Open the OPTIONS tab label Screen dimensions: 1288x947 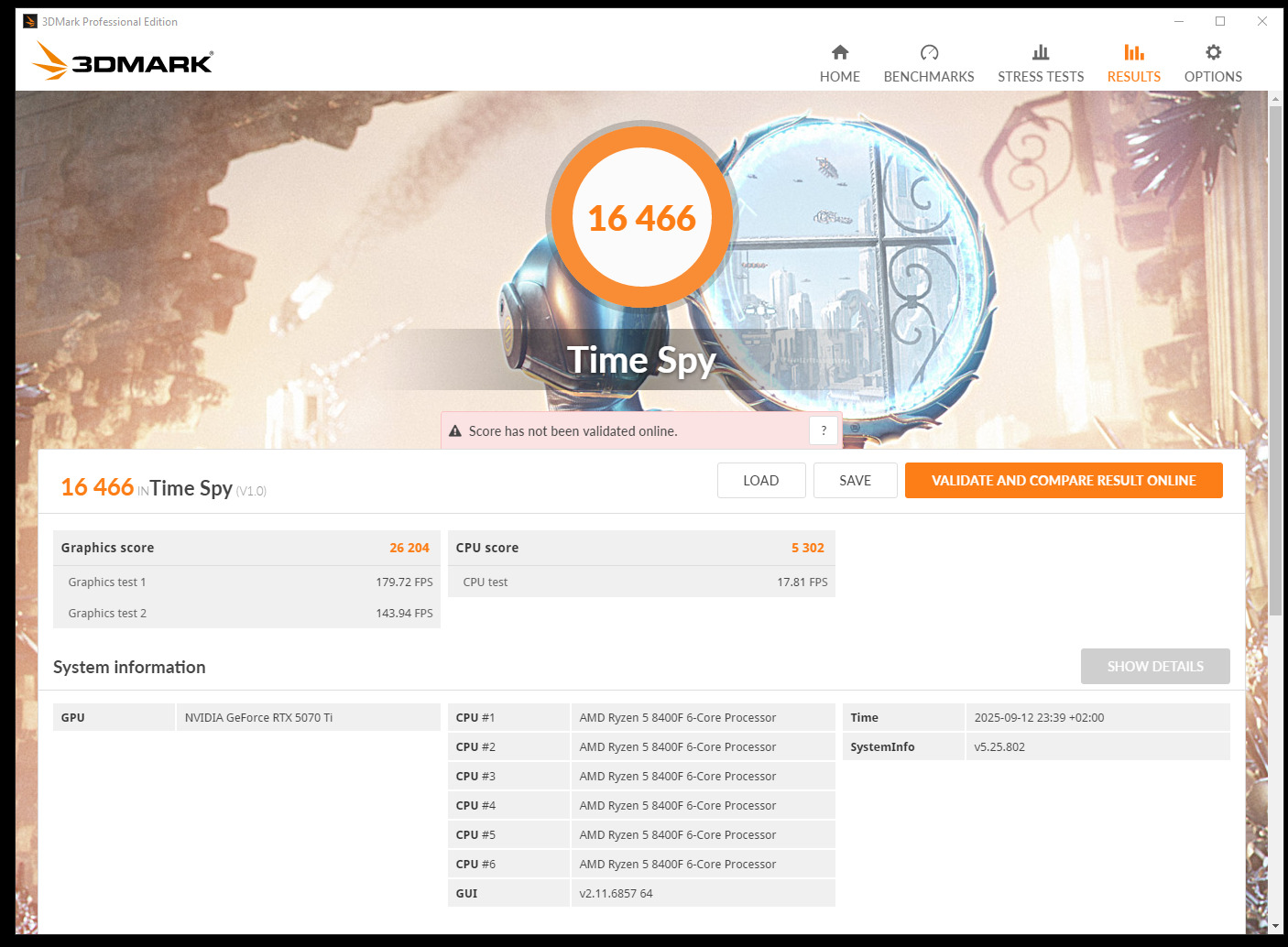[x=1213, y=77]
